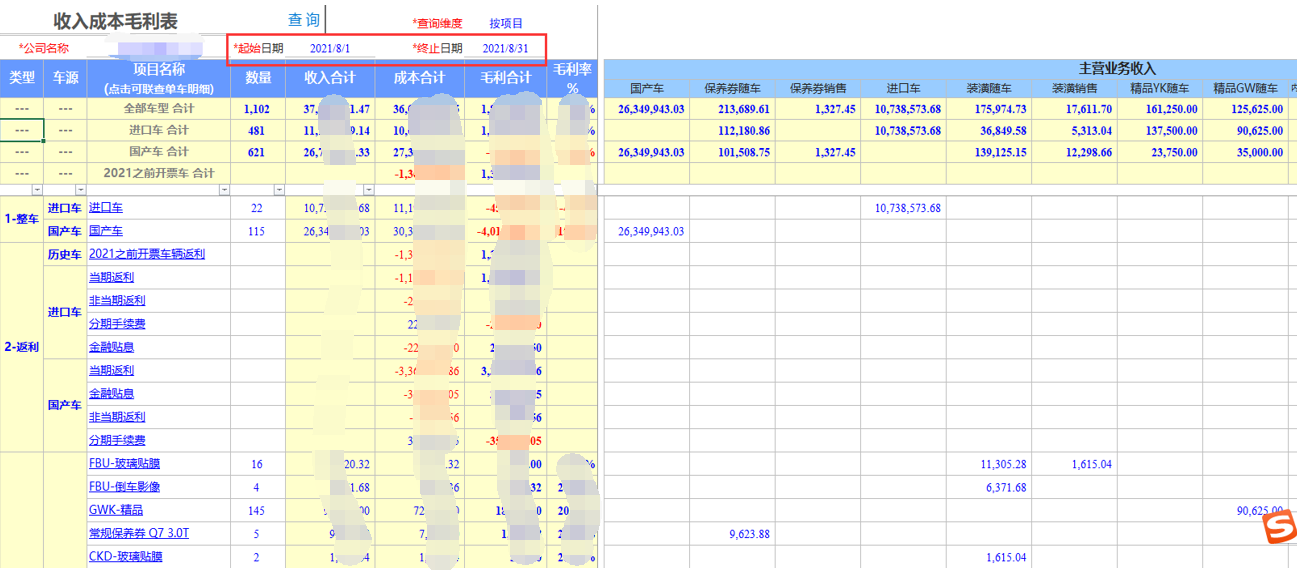This screenshot has height=574, width=1297.
Task: Click the 查询 query button
Action: [304, 20]
